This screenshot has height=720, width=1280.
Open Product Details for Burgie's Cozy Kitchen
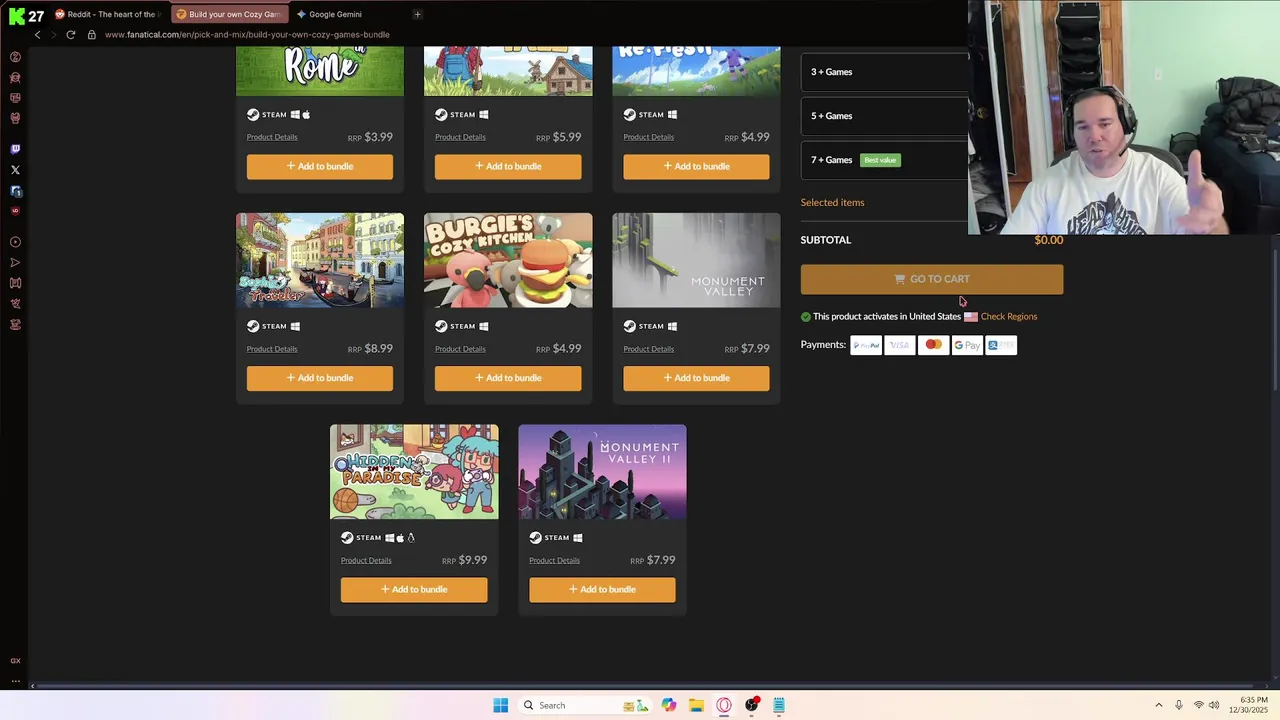point(460,349)
